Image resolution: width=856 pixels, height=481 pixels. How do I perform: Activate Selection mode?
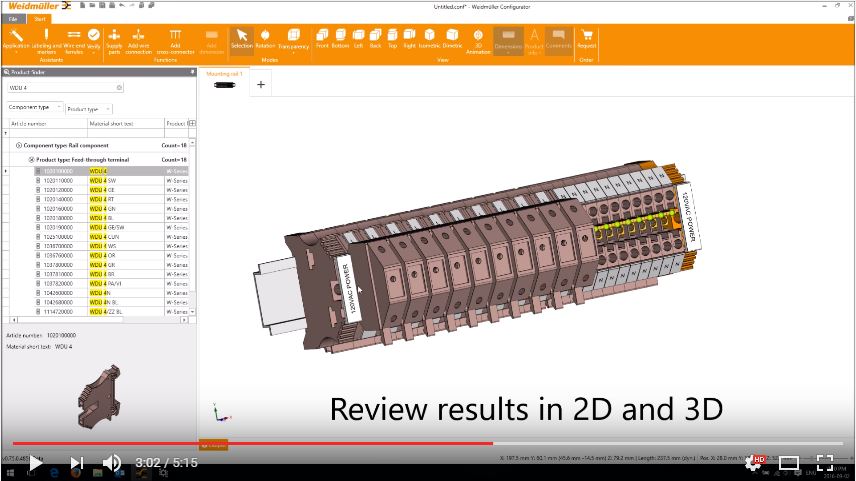tap(241, 39)
